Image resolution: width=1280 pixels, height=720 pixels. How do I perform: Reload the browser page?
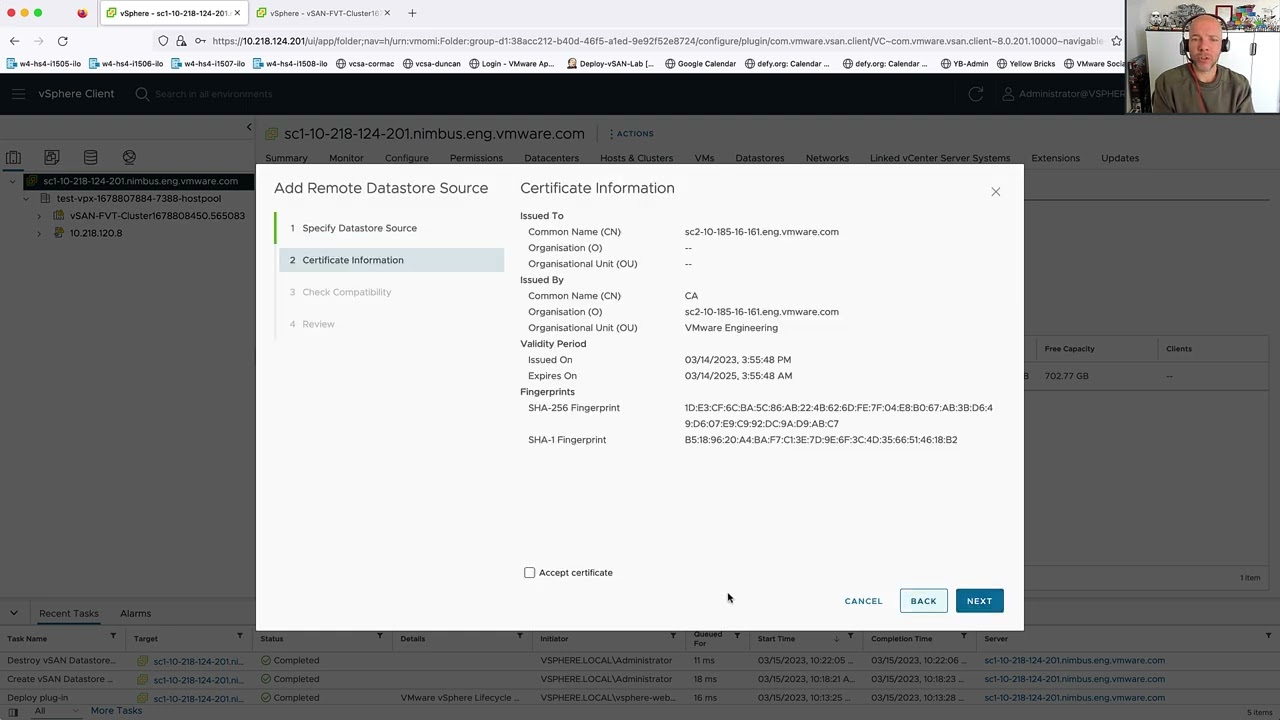pos(62,41)
